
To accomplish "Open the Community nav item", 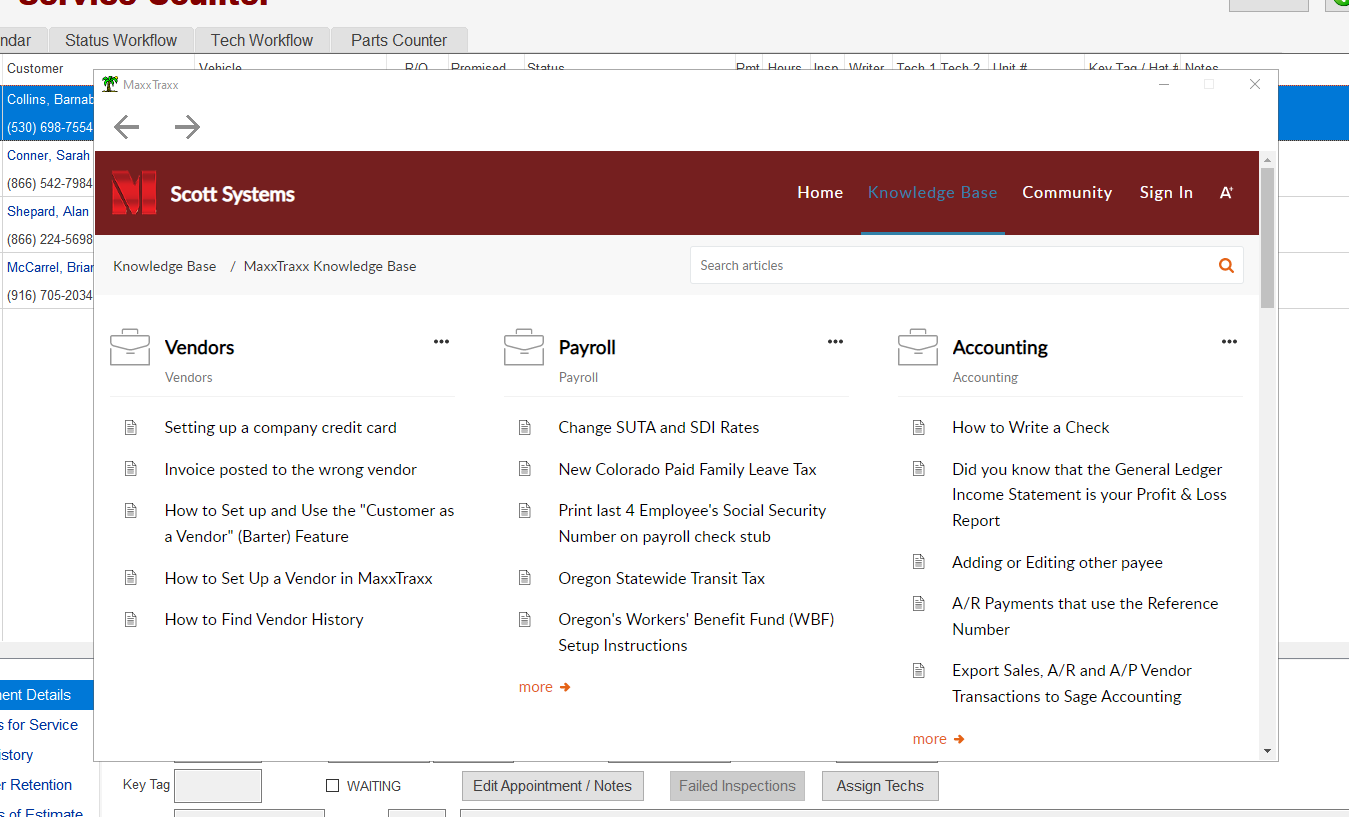I will click(1067, 192).
